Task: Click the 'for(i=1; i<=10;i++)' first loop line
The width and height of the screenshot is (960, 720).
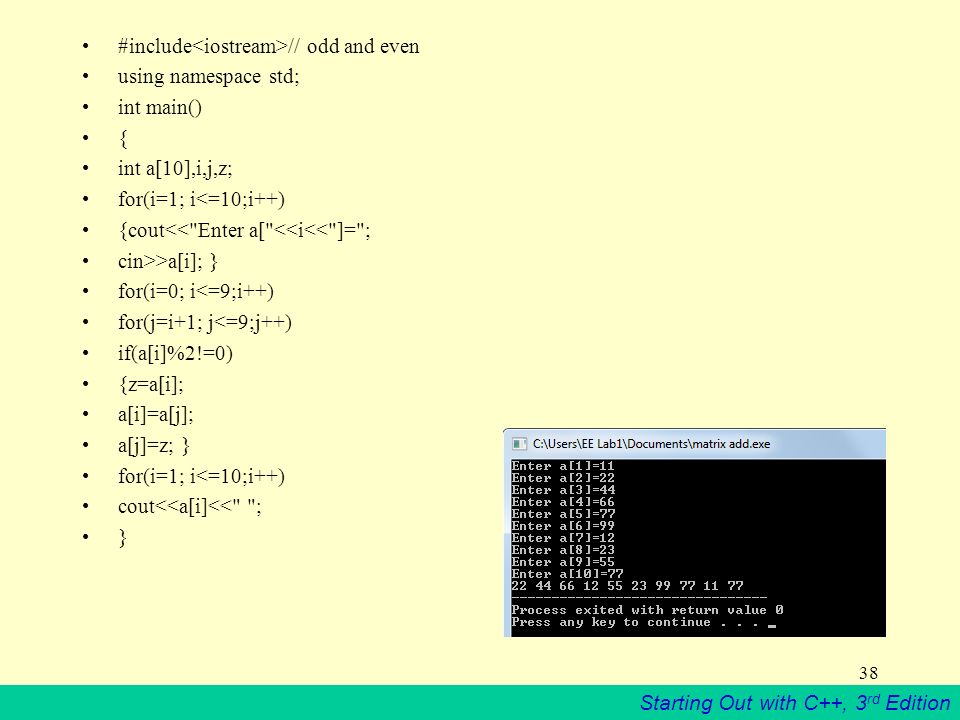Action: (x=201, y=200)
